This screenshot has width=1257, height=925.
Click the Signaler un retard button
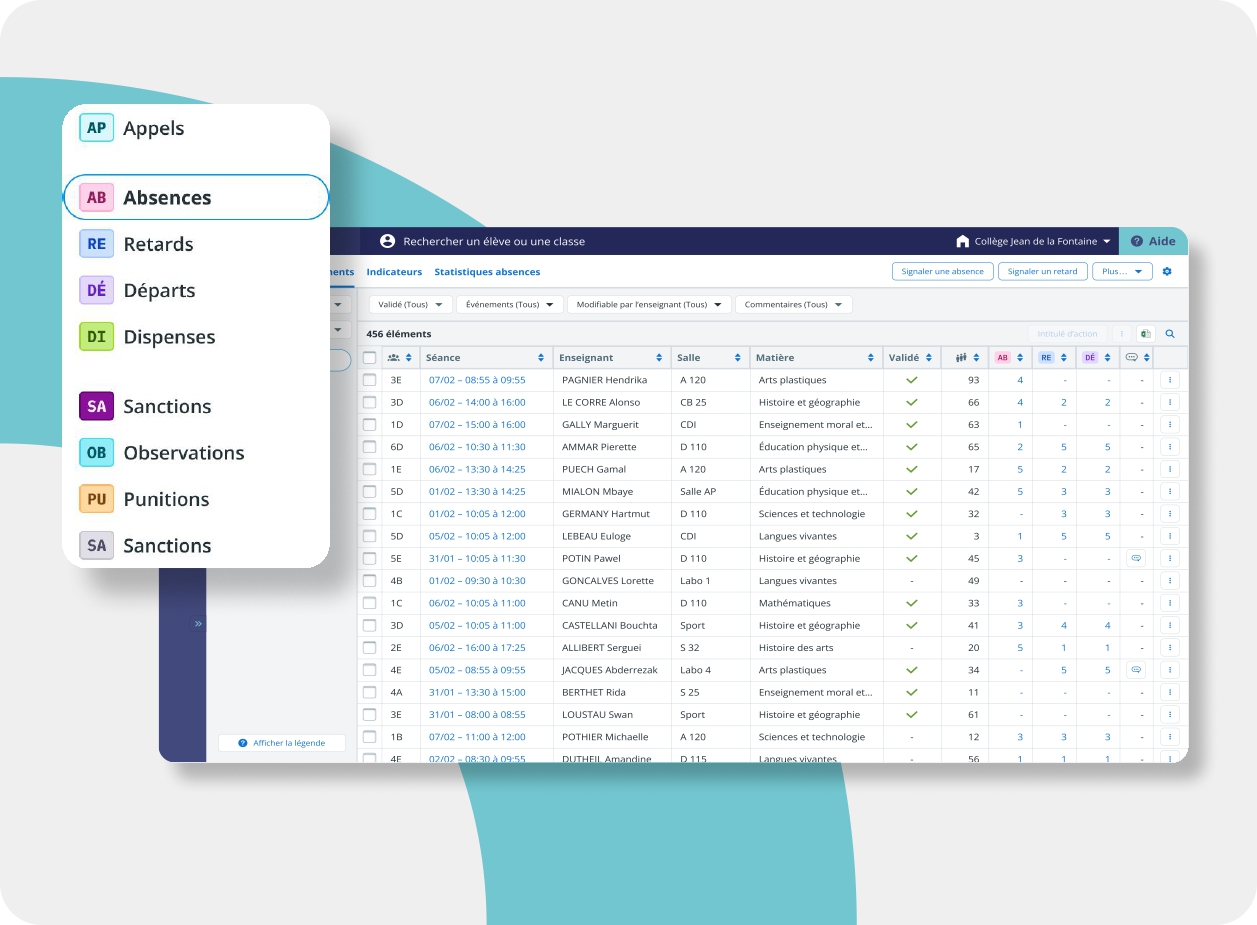coord(1042,271)
